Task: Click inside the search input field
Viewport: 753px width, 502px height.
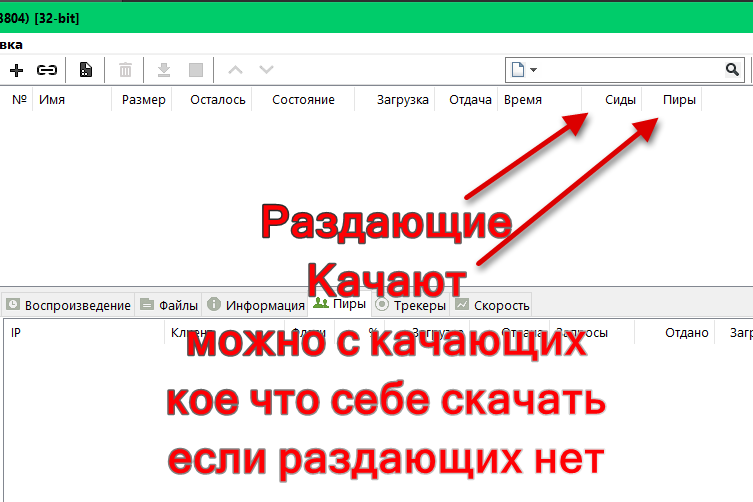Action: point(630,70)
